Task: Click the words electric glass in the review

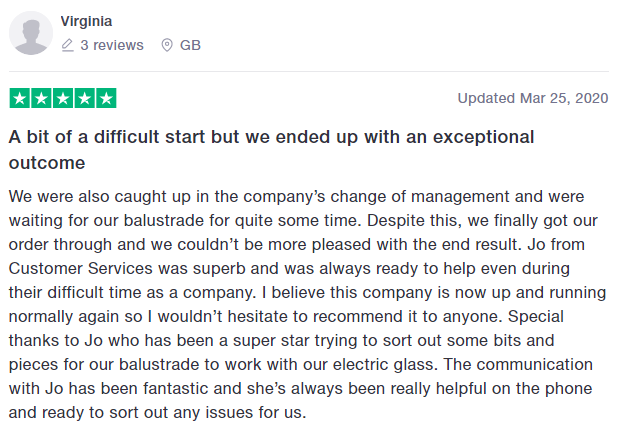Action: [x=383, y=364]
